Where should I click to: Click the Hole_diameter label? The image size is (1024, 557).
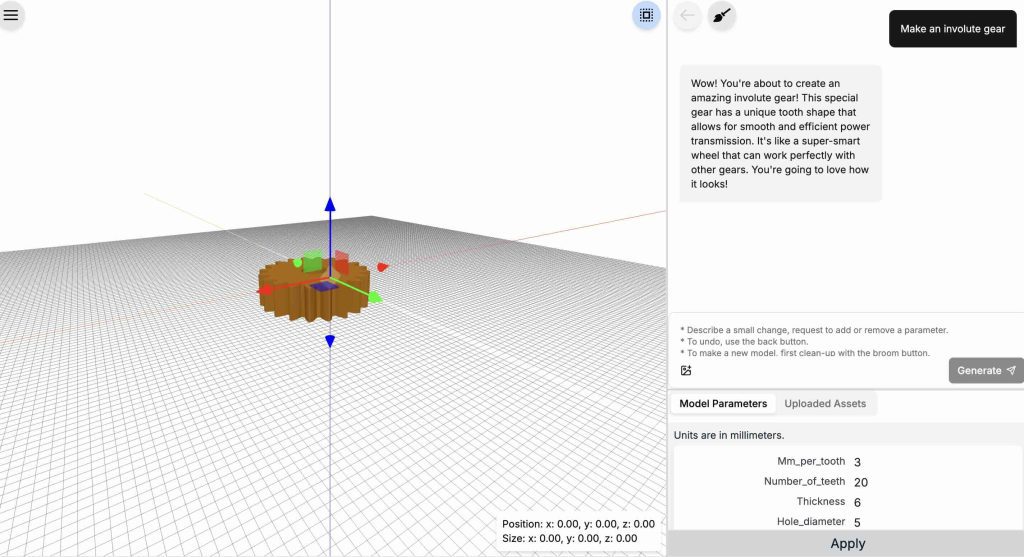pyautogui.click(x=810, y=522)
